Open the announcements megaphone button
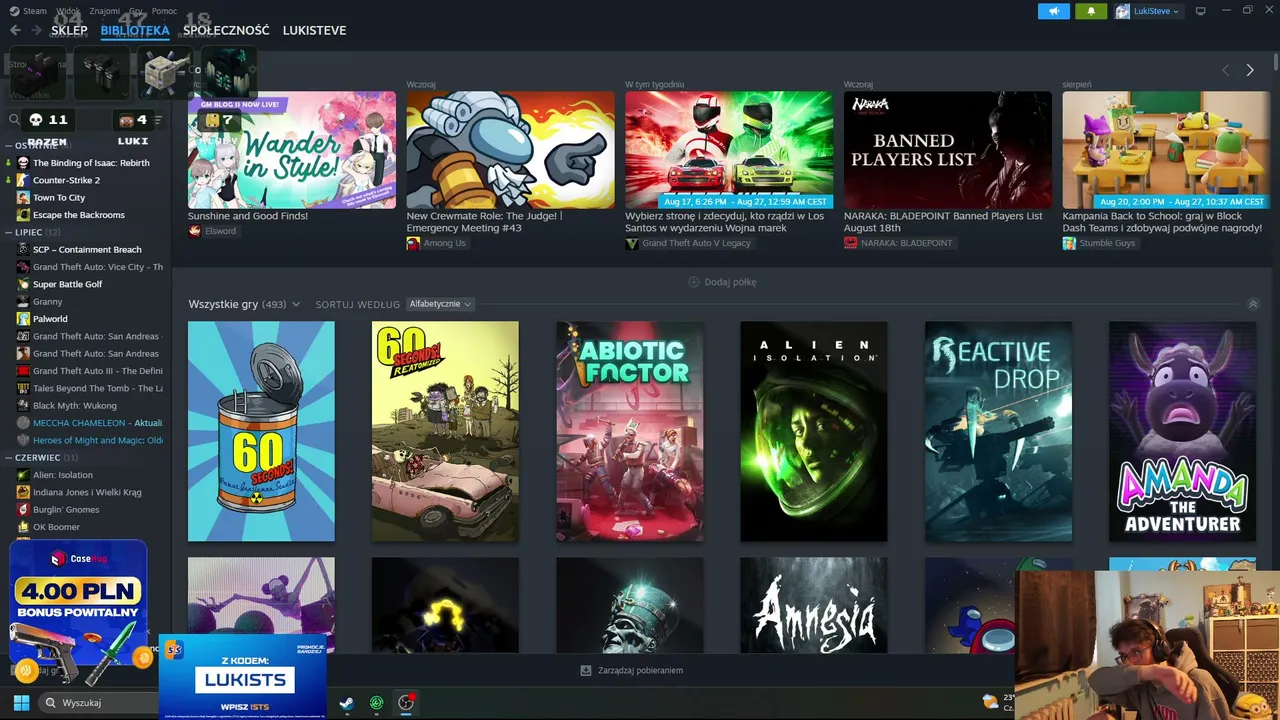The image size is (1280, 720). pos(1053,11)
